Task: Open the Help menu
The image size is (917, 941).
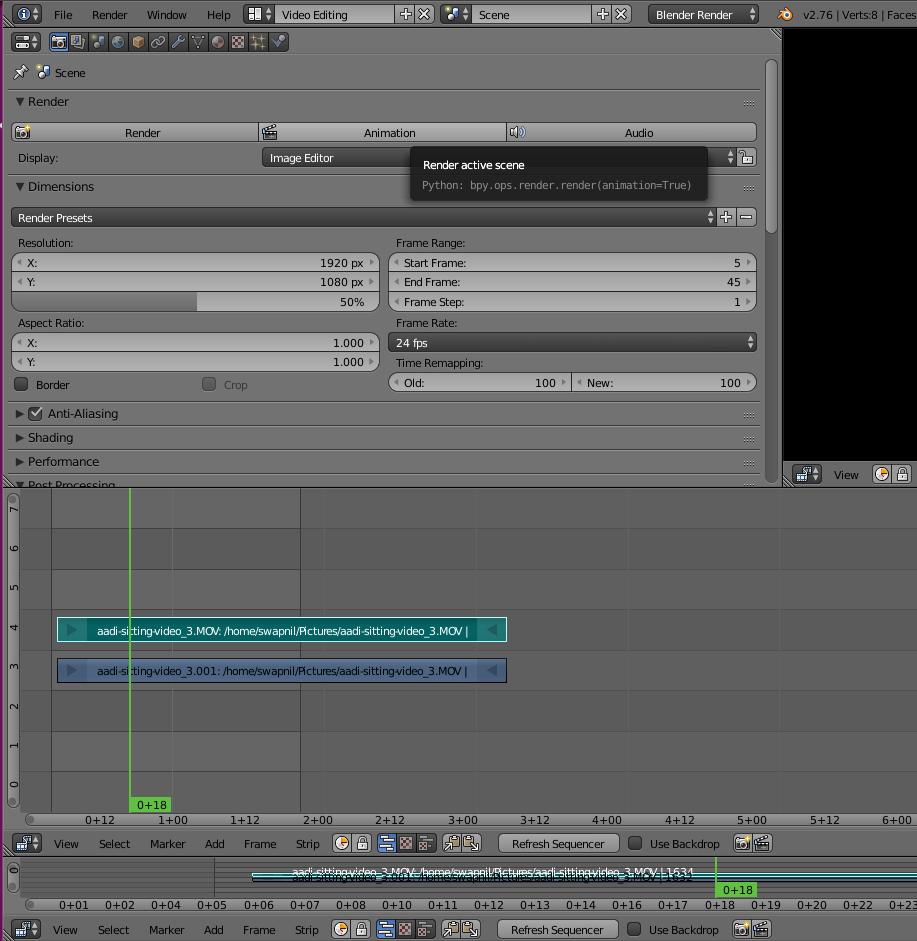Action: (x=218, y=14)
